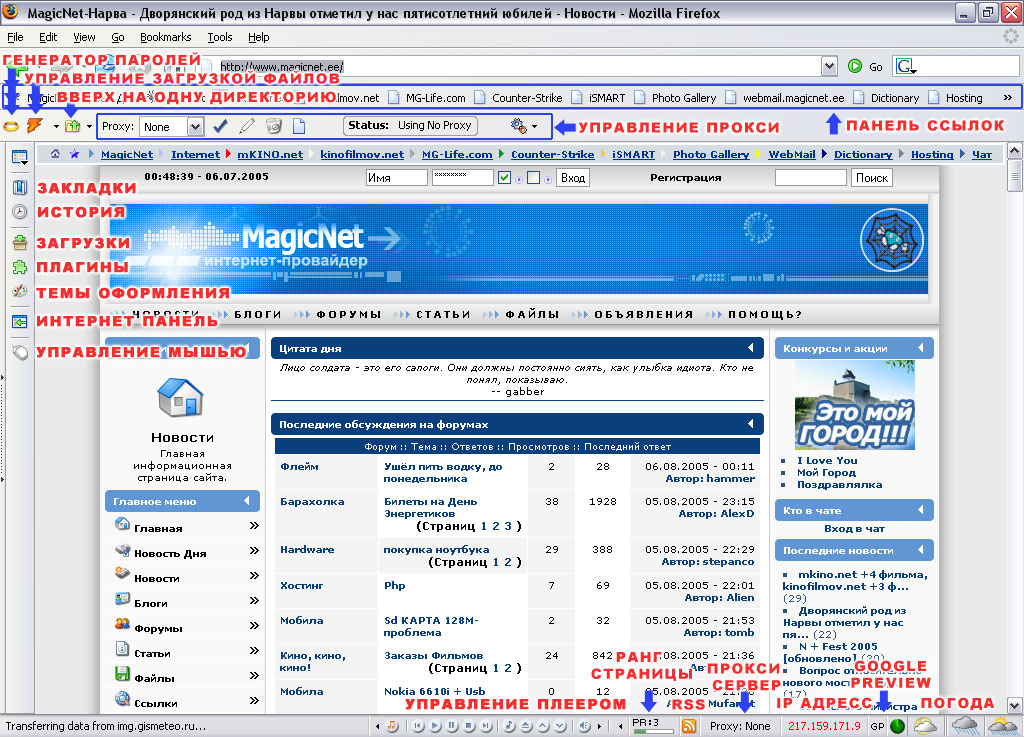This screenshot has height=737, width=1024.
Task: Open the History sidebar clock icon
Action: [19, 212]
